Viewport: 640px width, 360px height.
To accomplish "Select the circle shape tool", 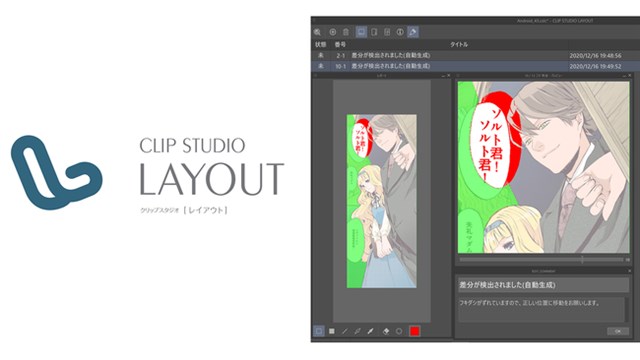I will pos(399,331).
